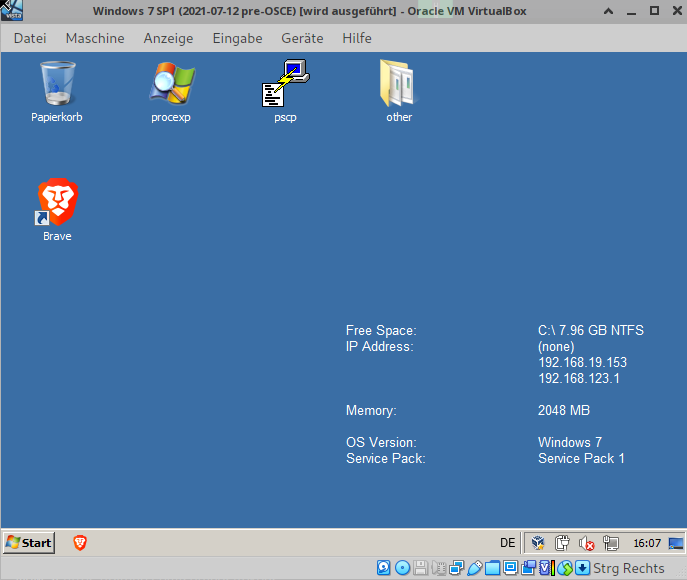Open the Eingabe menu

tap(237, 38)
